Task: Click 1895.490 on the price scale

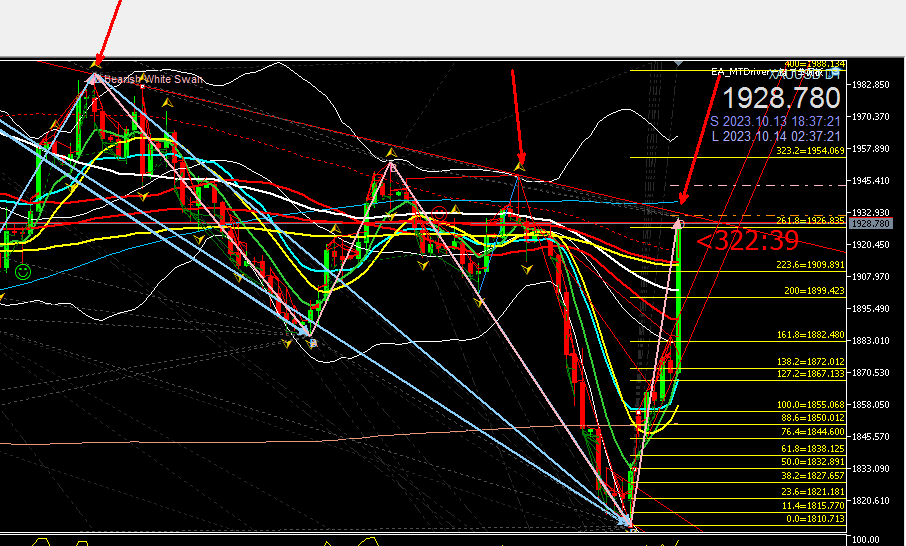Action: [871, 309]
